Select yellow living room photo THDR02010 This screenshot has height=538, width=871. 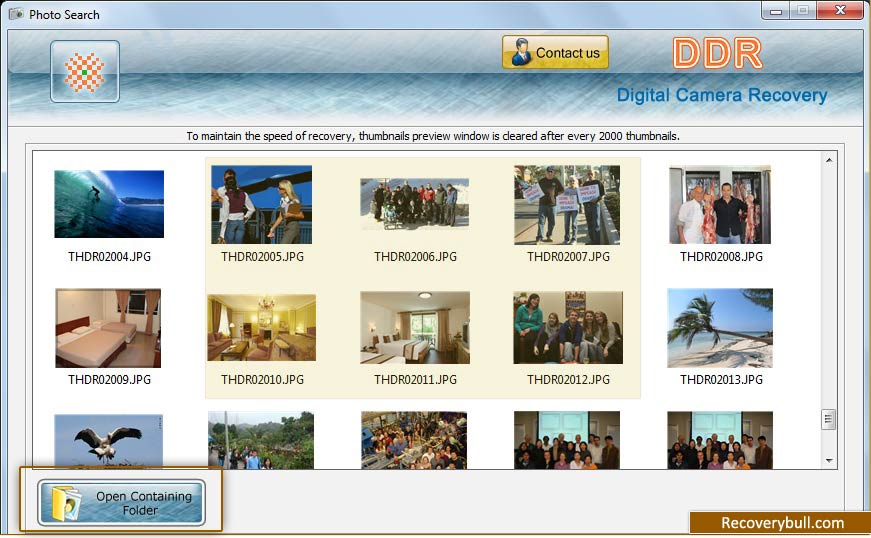point(262,328)
